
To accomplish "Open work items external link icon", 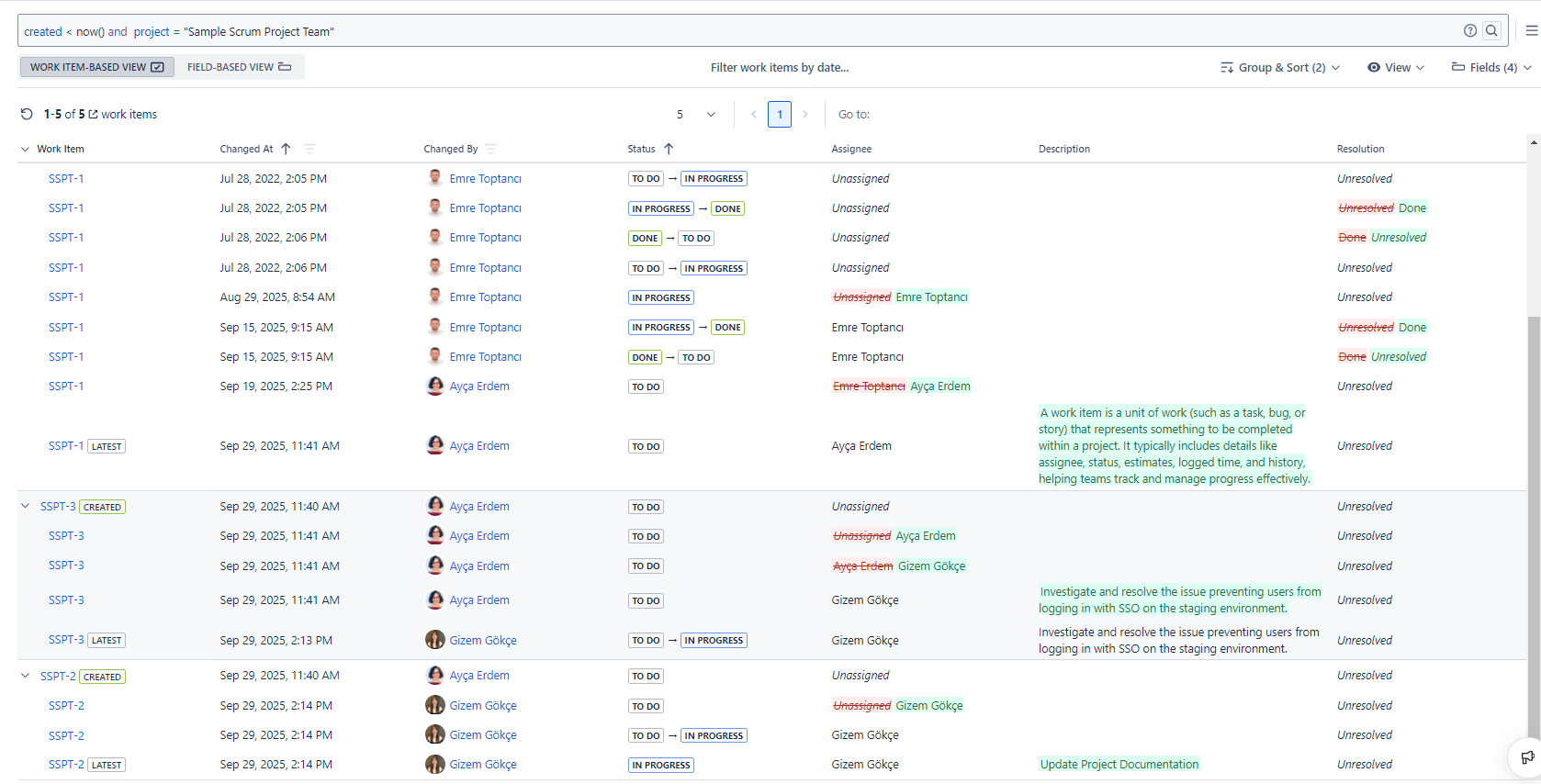I will 93,115.
